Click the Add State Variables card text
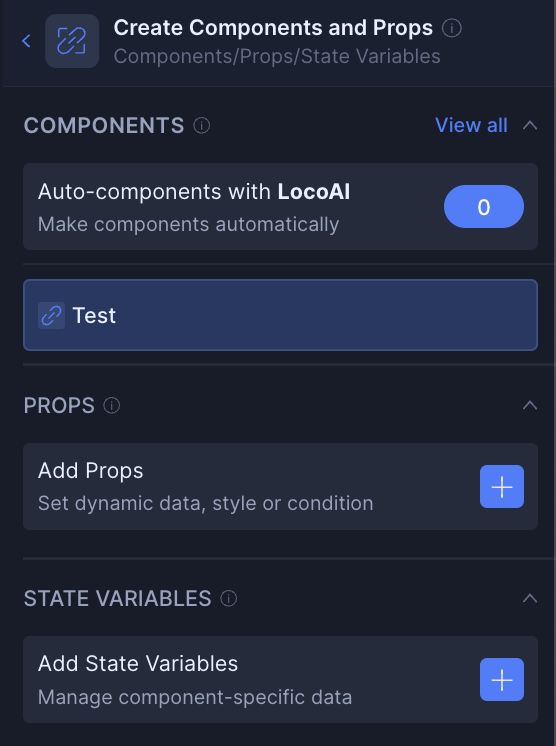The height and width of the screenshot is (746, 556). pyautogui.click(x=195, y=680)
